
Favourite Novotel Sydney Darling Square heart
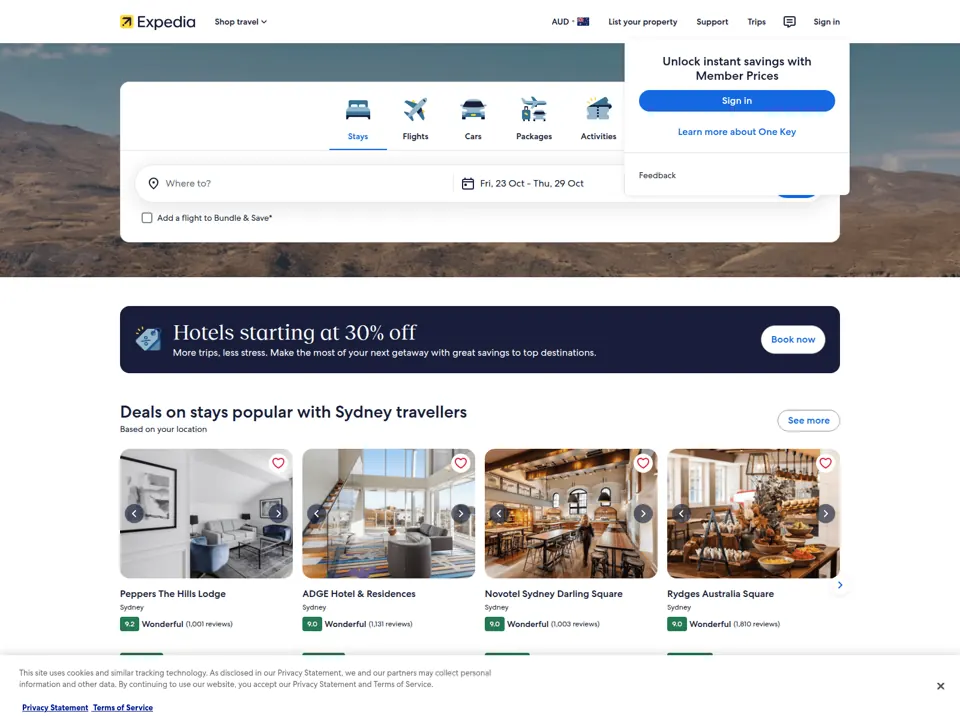(643, 463)
